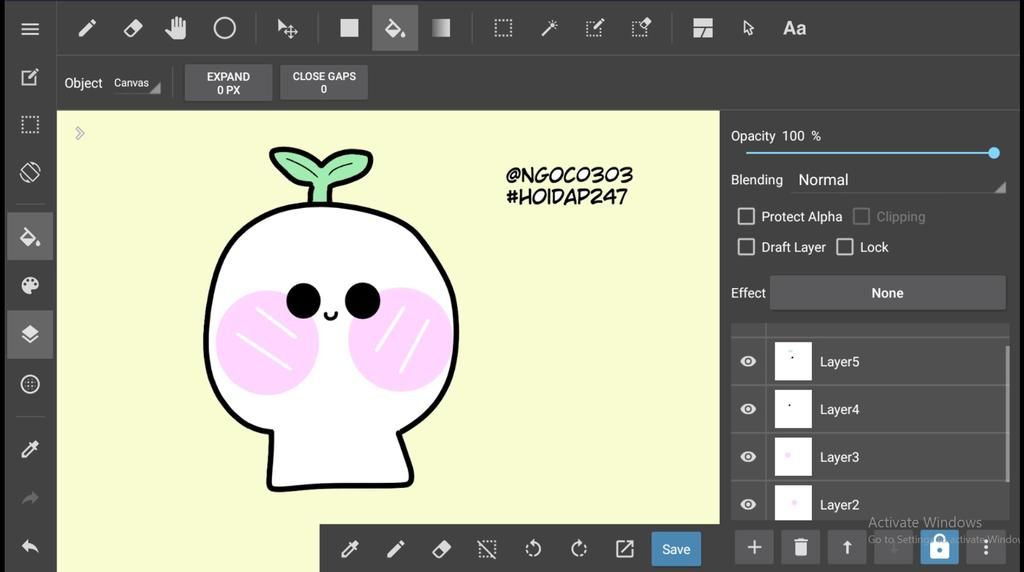The height and width of the screenshot is (572, 1024).
Task: Select the Layer4 row
Action: coord(870,409)
